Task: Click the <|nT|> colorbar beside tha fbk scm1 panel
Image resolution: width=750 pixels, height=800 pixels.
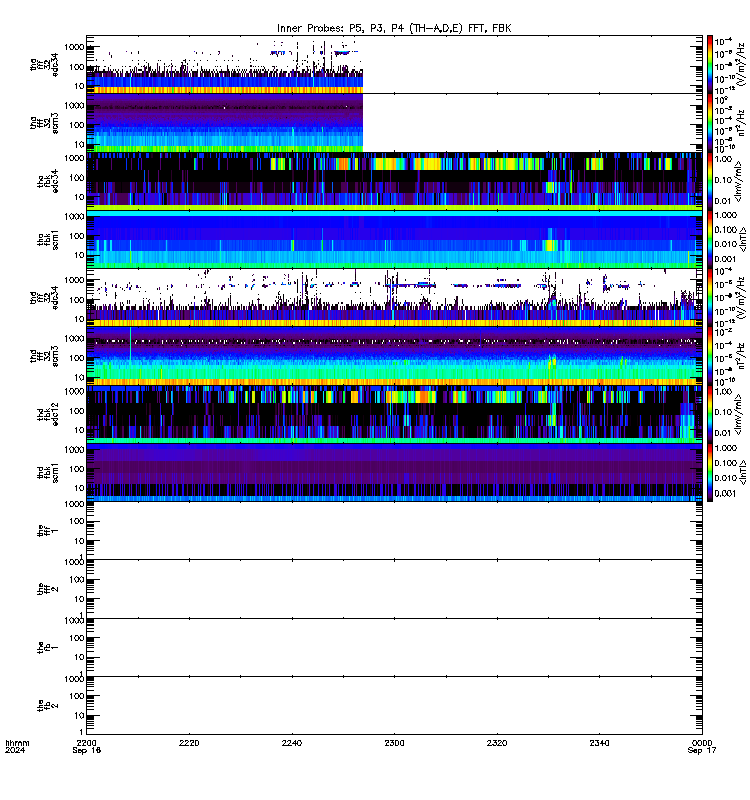Action: 710,239
